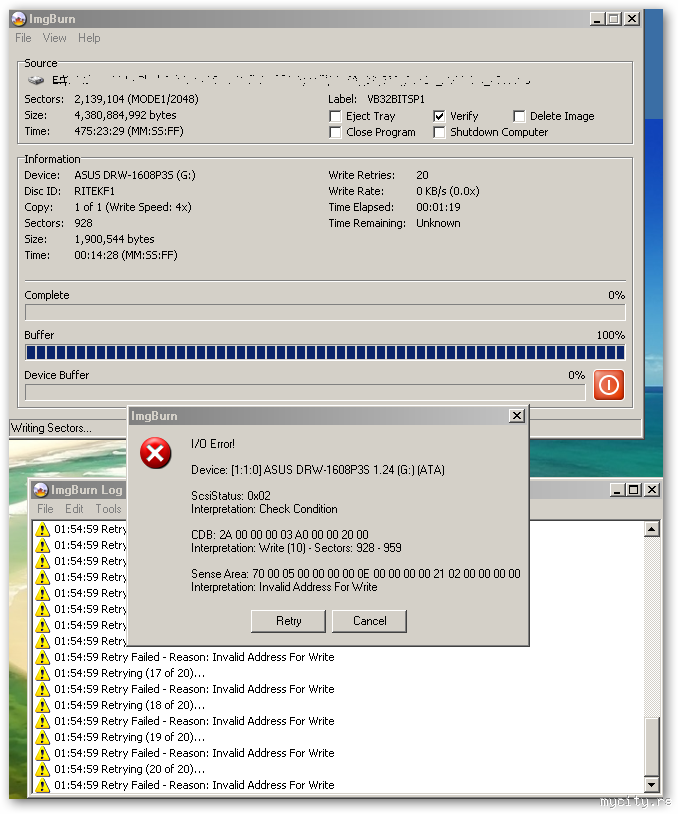The height and width of the screenshot is (814, 678).
Task: Click the 'ASUS DRW-1608P3S (G:)' device value
Action: 135,175
